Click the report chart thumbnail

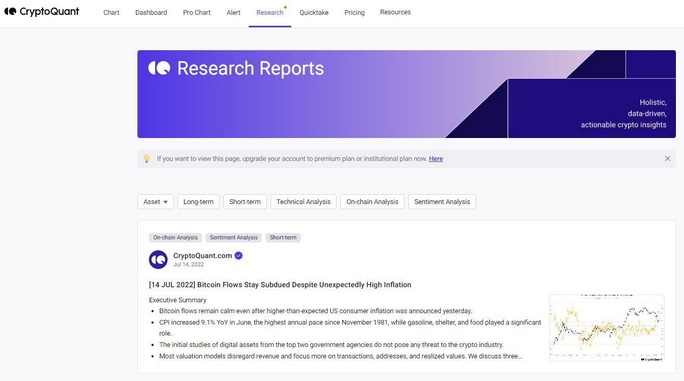pos(607,328)
